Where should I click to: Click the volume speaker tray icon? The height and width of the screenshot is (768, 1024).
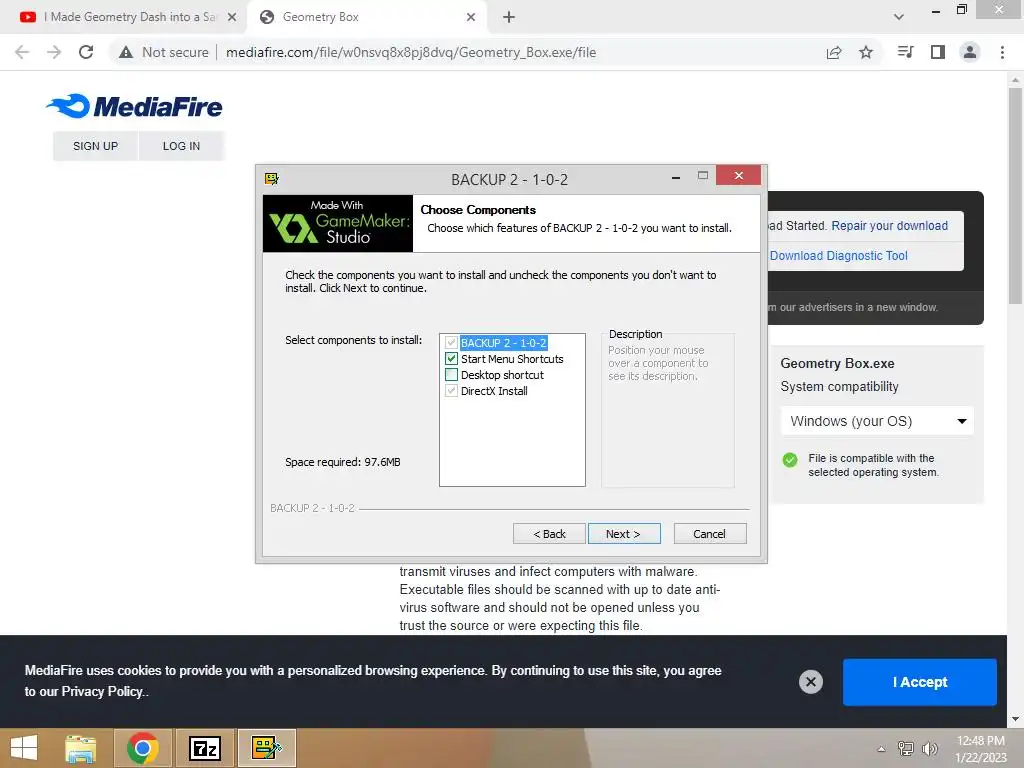(x=929, y=748)
